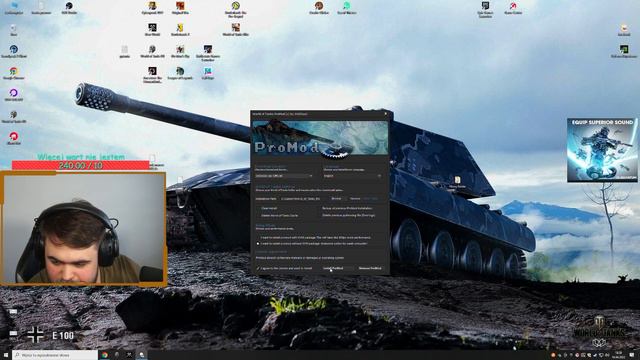Image resolution: width=640 pixels, height=360 pixels.
Task: Click the Install ProMod button
Action: pyautogui.click(x=333, y=268)
